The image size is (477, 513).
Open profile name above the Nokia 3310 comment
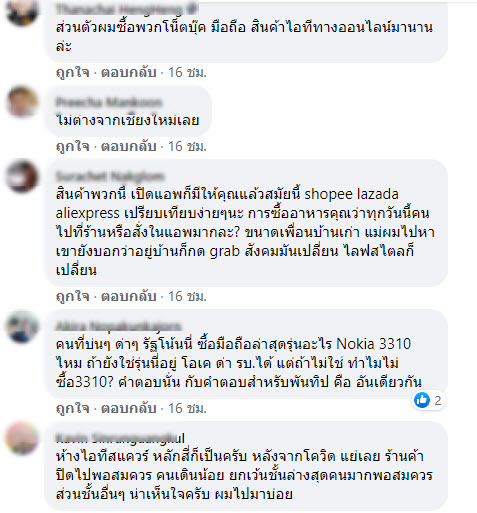(x=119, y=325)
